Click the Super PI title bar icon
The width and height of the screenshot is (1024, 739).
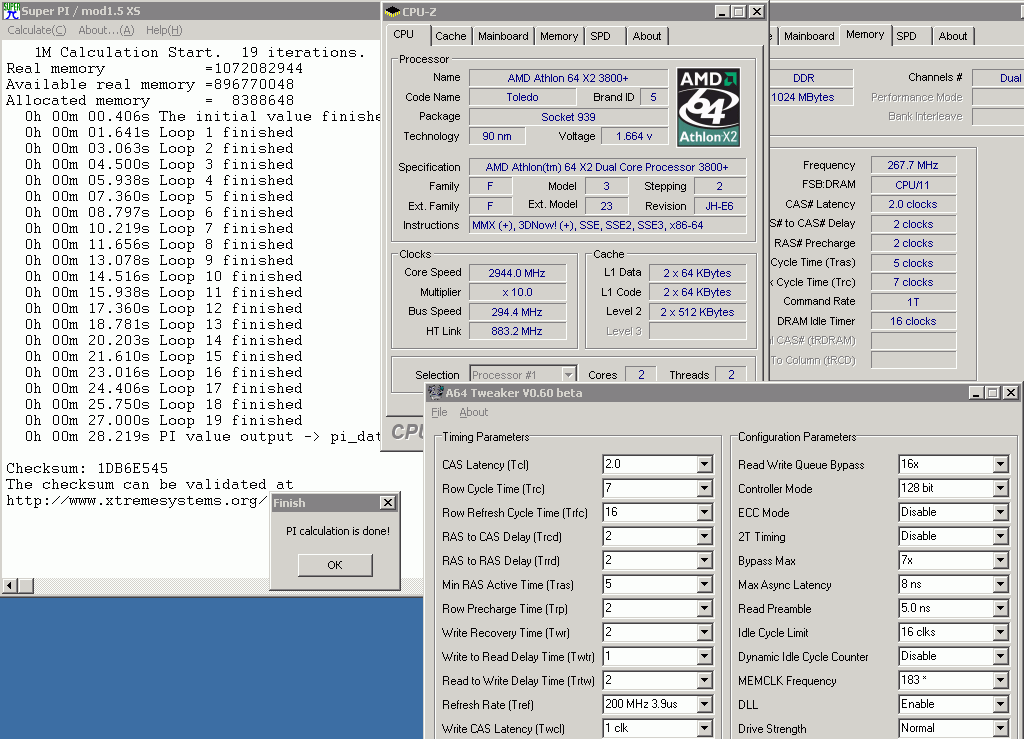10,10
